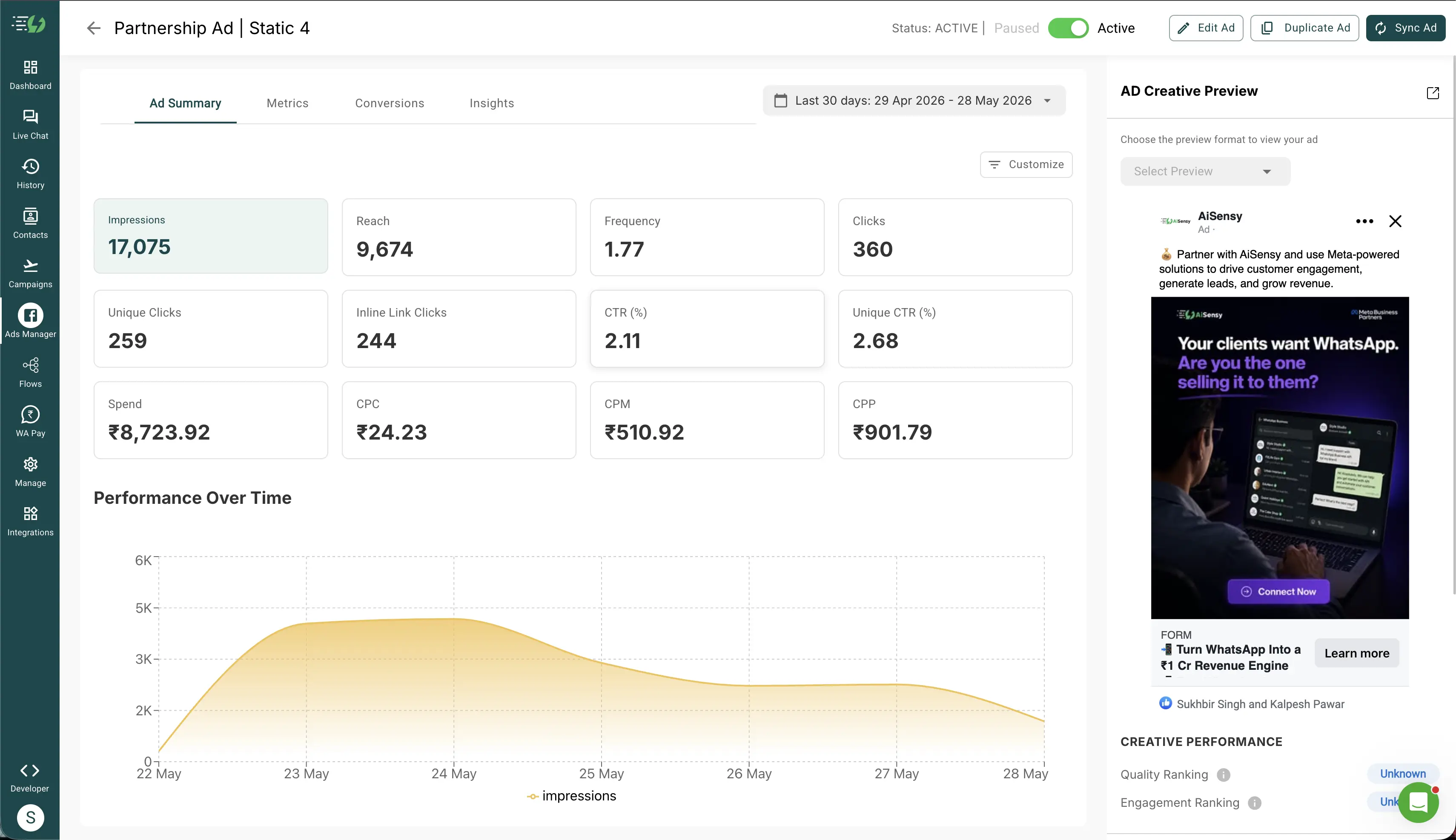Toggle the ad Active/Paused switch
Image resolution: width=1456 pixels, height=840 pixels.
[1068, 28]
